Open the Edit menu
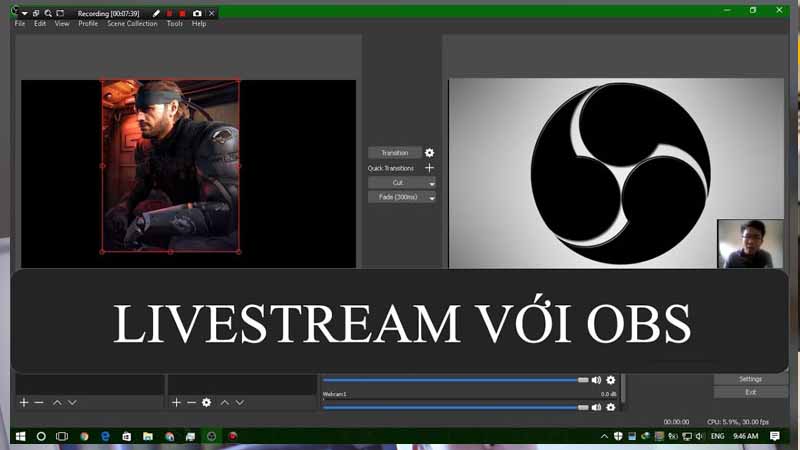This screenshot has width=800, height=450. tap(40, 23)
